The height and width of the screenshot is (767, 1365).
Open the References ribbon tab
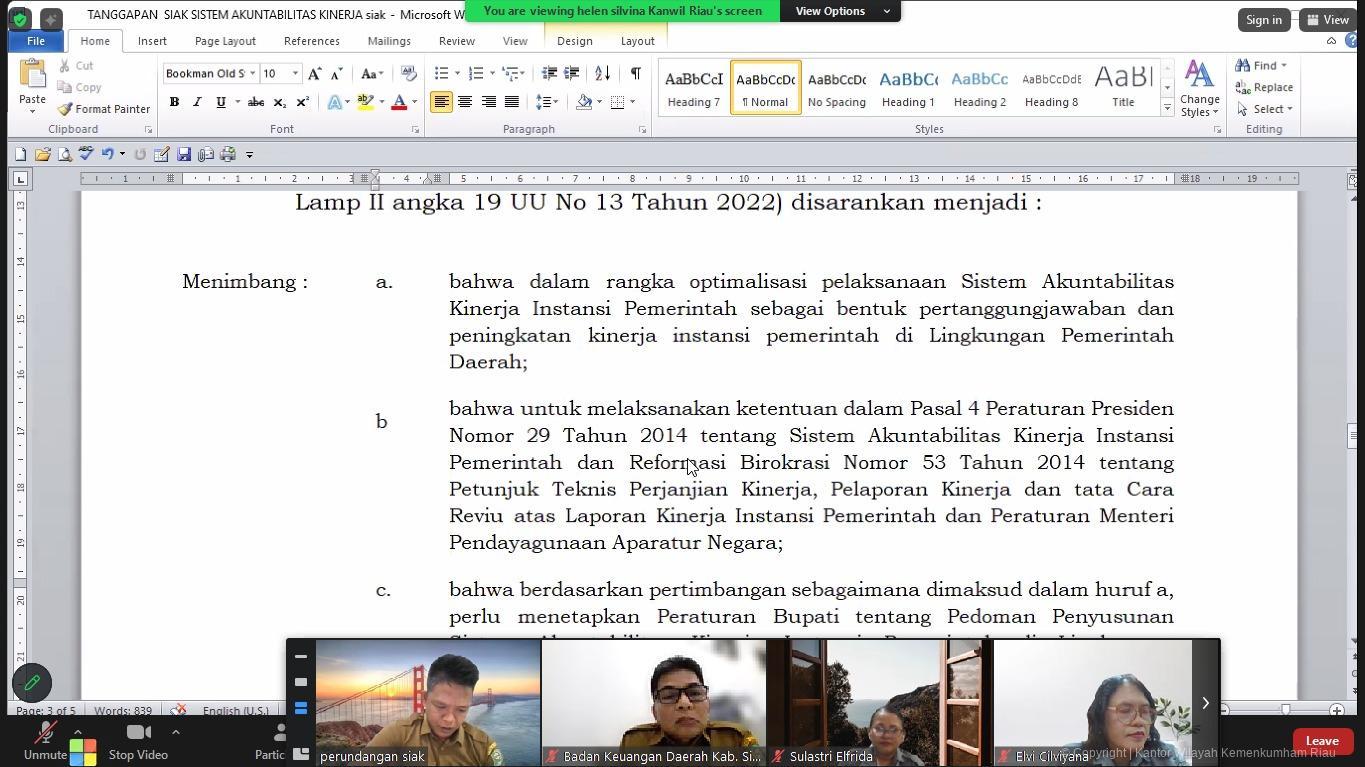coord(311,41)
